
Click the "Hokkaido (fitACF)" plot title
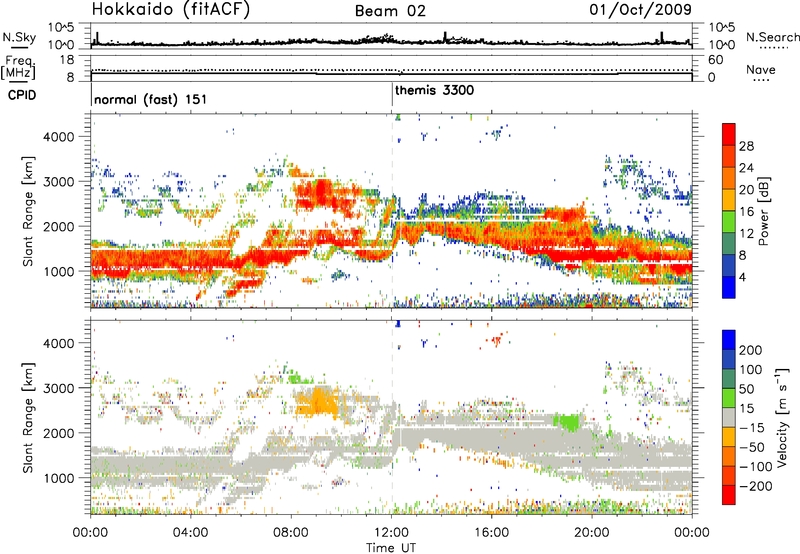click(171, 10)
